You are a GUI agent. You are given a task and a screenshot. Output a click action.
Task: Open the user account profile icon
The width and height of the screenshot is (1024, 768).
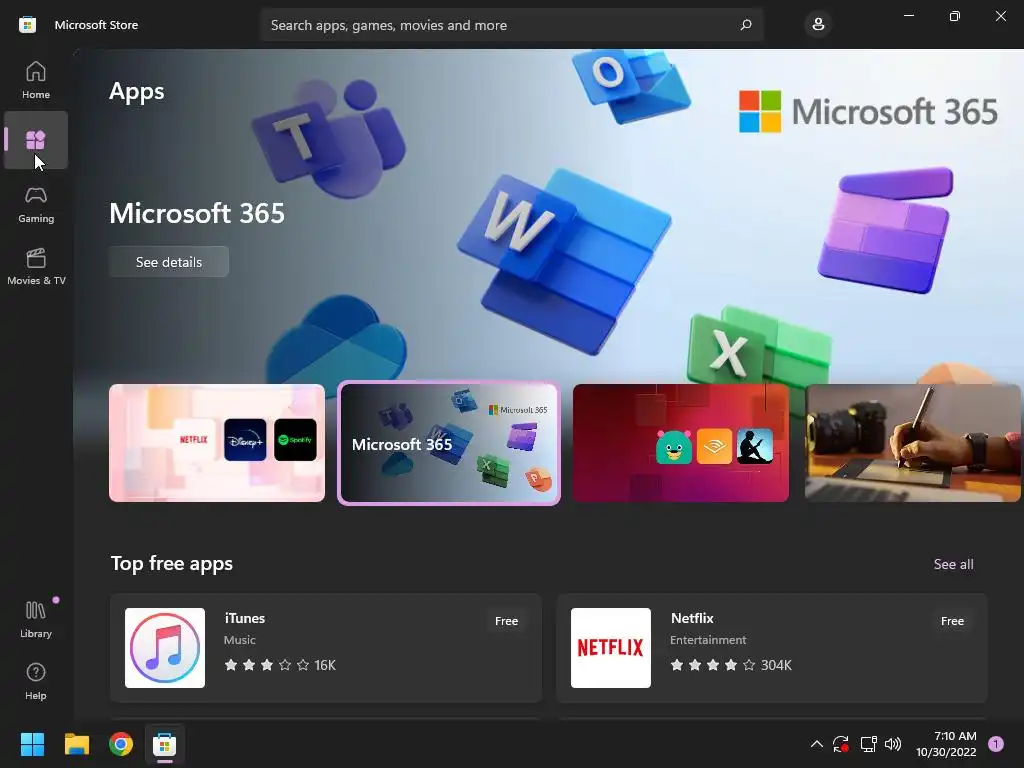[x=818, y=25]
